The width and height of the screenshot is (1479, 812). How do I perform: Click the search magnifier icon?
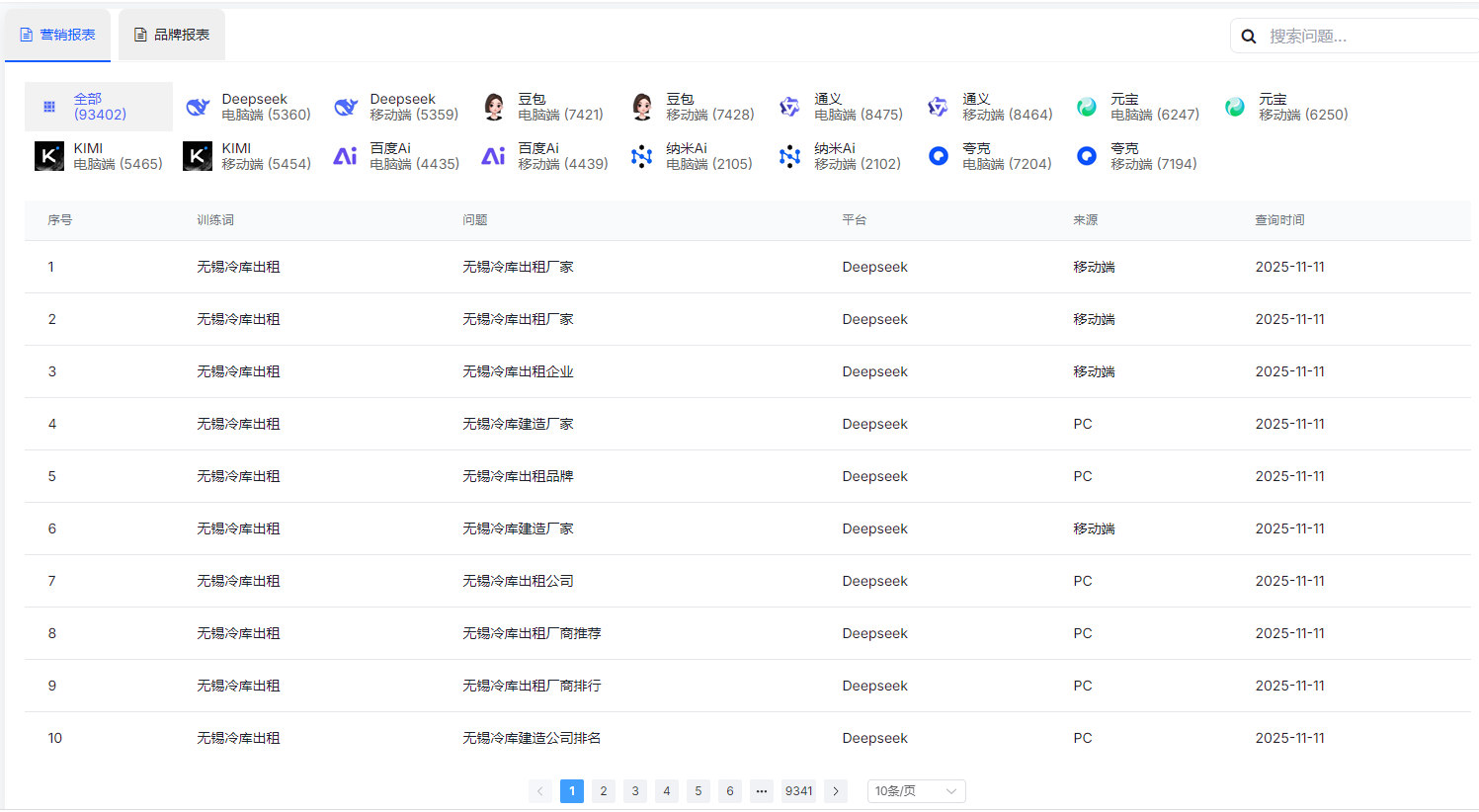tap(1248, 35)
